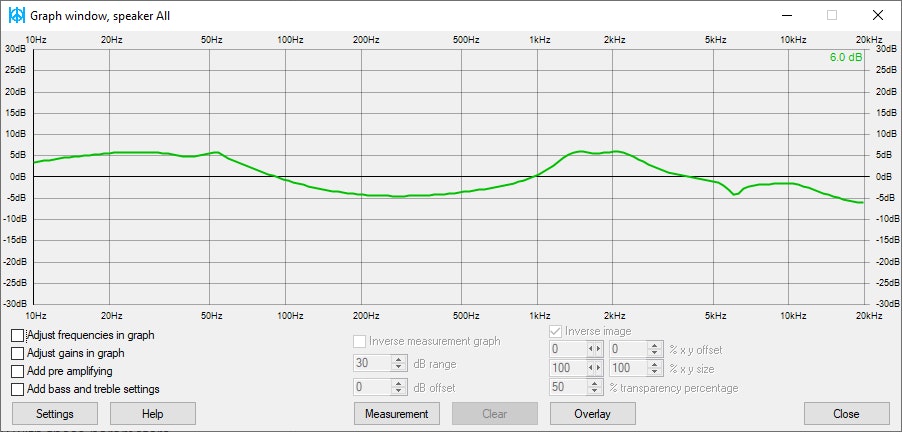Click the app icon in the title bar
This screenshot has width=903, height=433.
[17, 15]
